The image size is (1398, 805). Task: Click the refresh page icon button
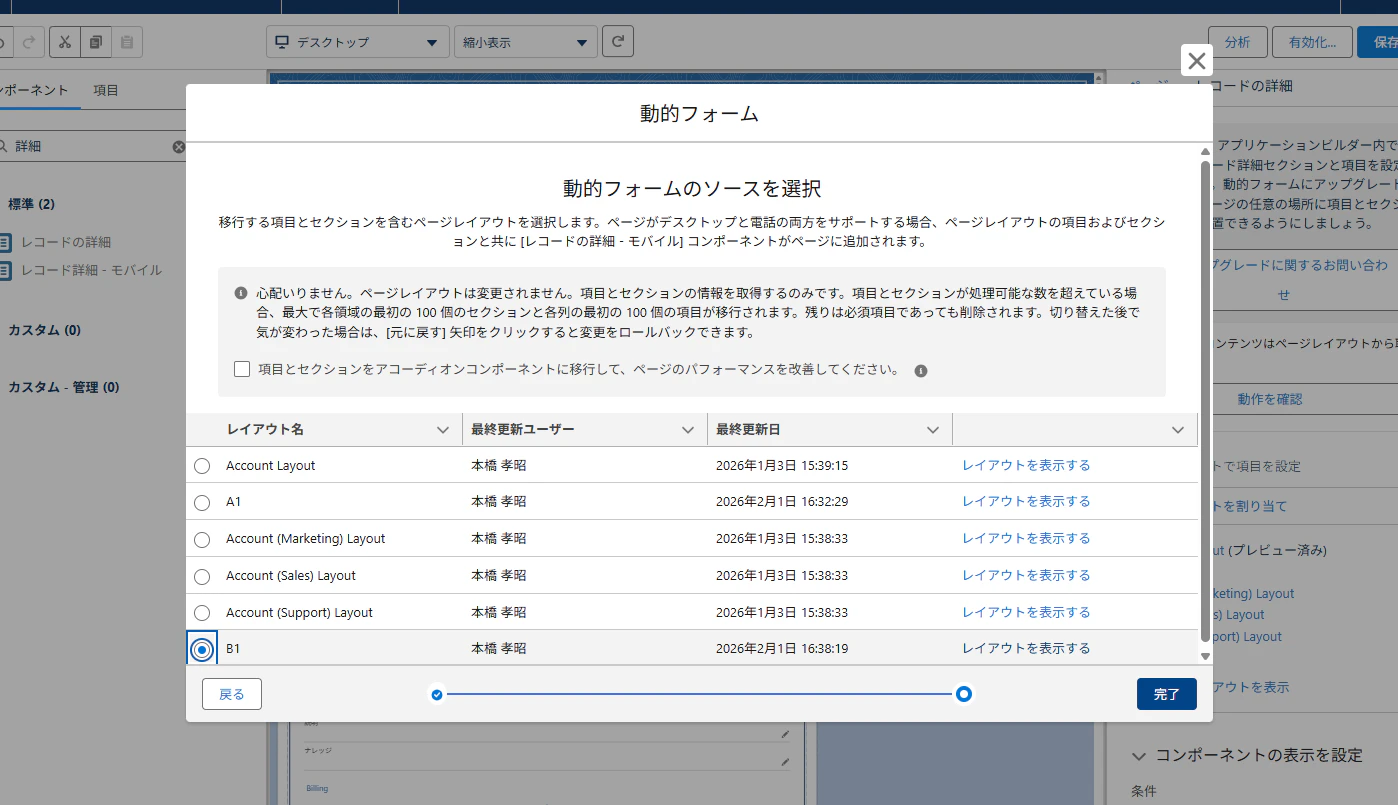[x=618, y=42]
